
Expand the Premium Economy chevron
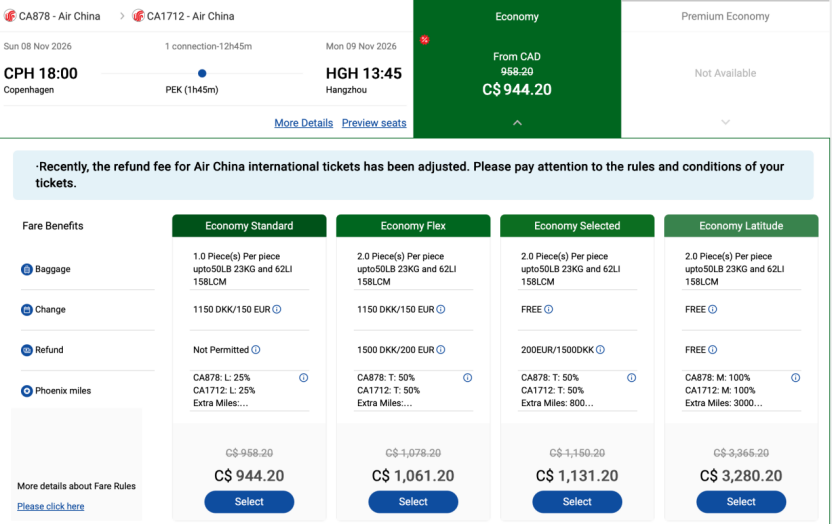pos(725,123)
